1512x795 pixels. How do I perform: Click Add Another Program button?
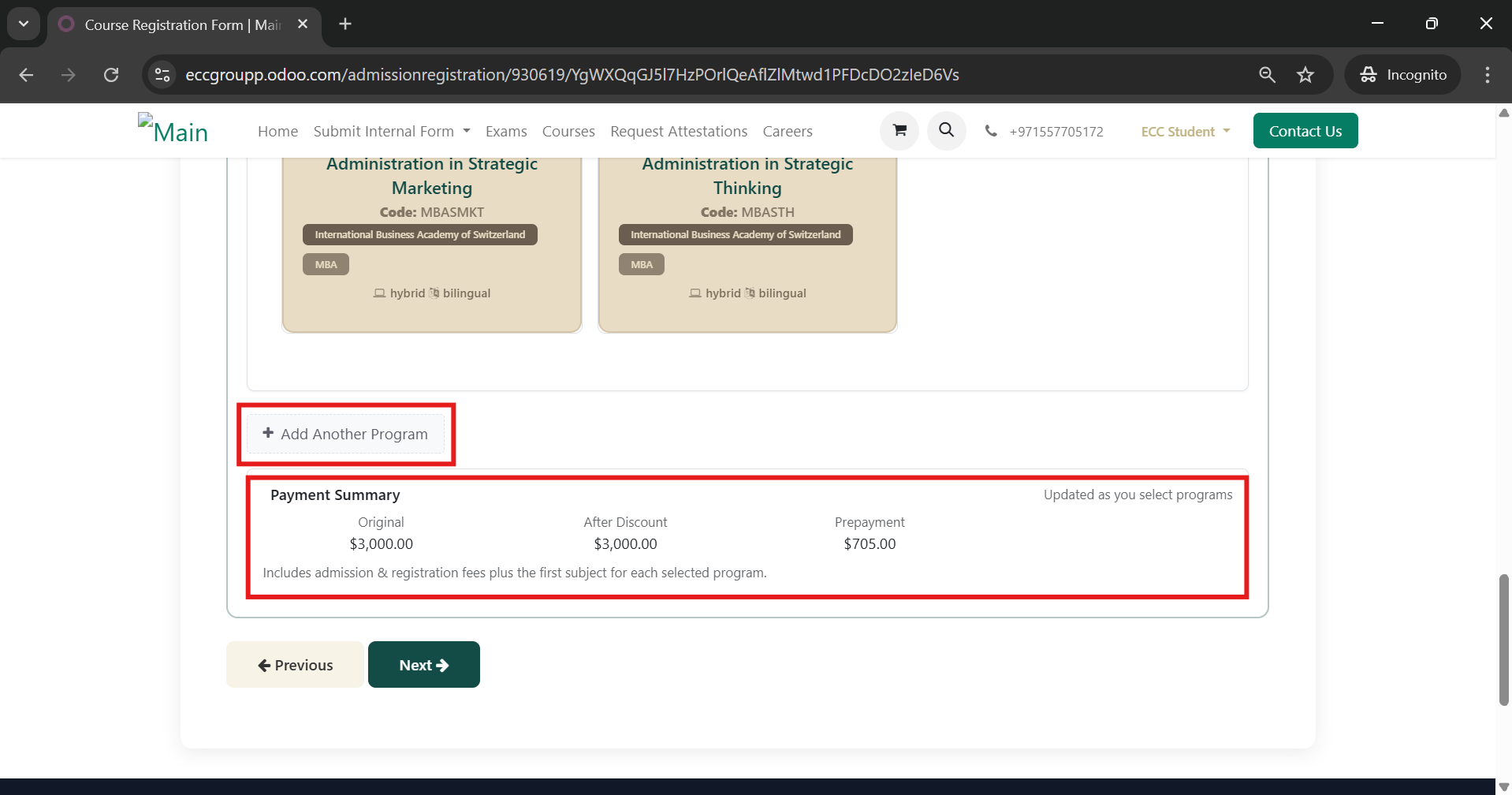[x=345, y=435]
